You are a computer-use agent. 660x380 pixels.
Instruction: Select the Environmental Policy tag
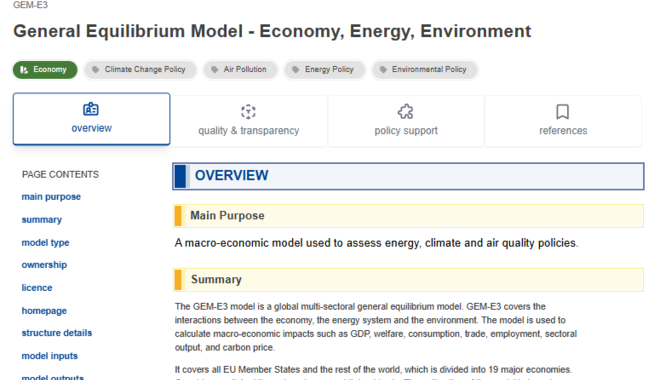click(425, 69)
